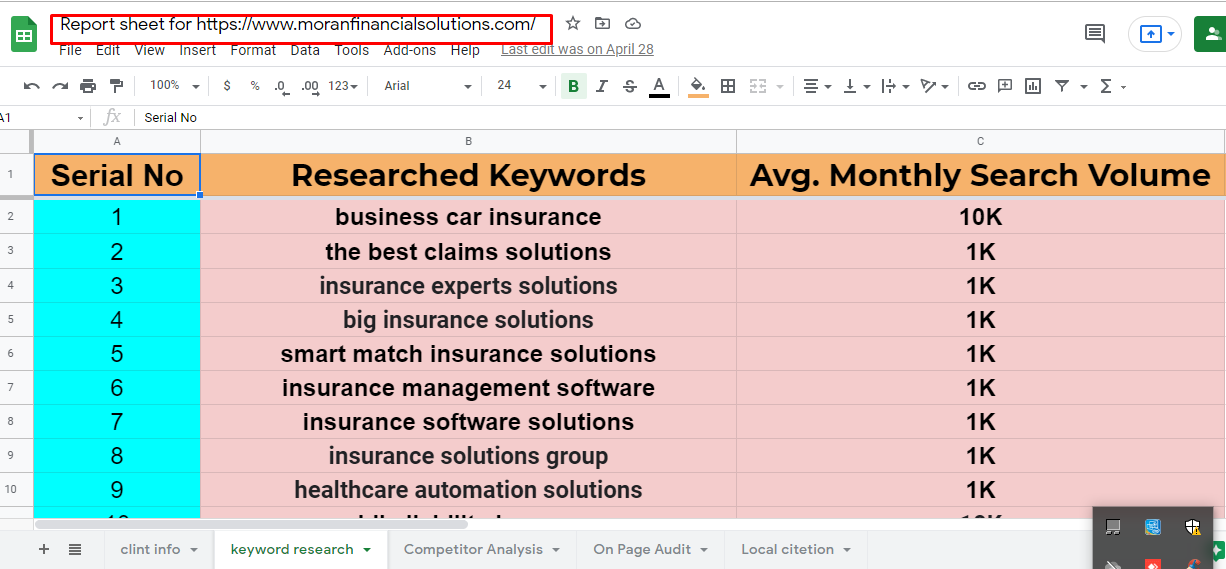Viewport: 1226px width, 569px height.
Task: Expand the filter views dropdown arrow
Action: 1084,87
